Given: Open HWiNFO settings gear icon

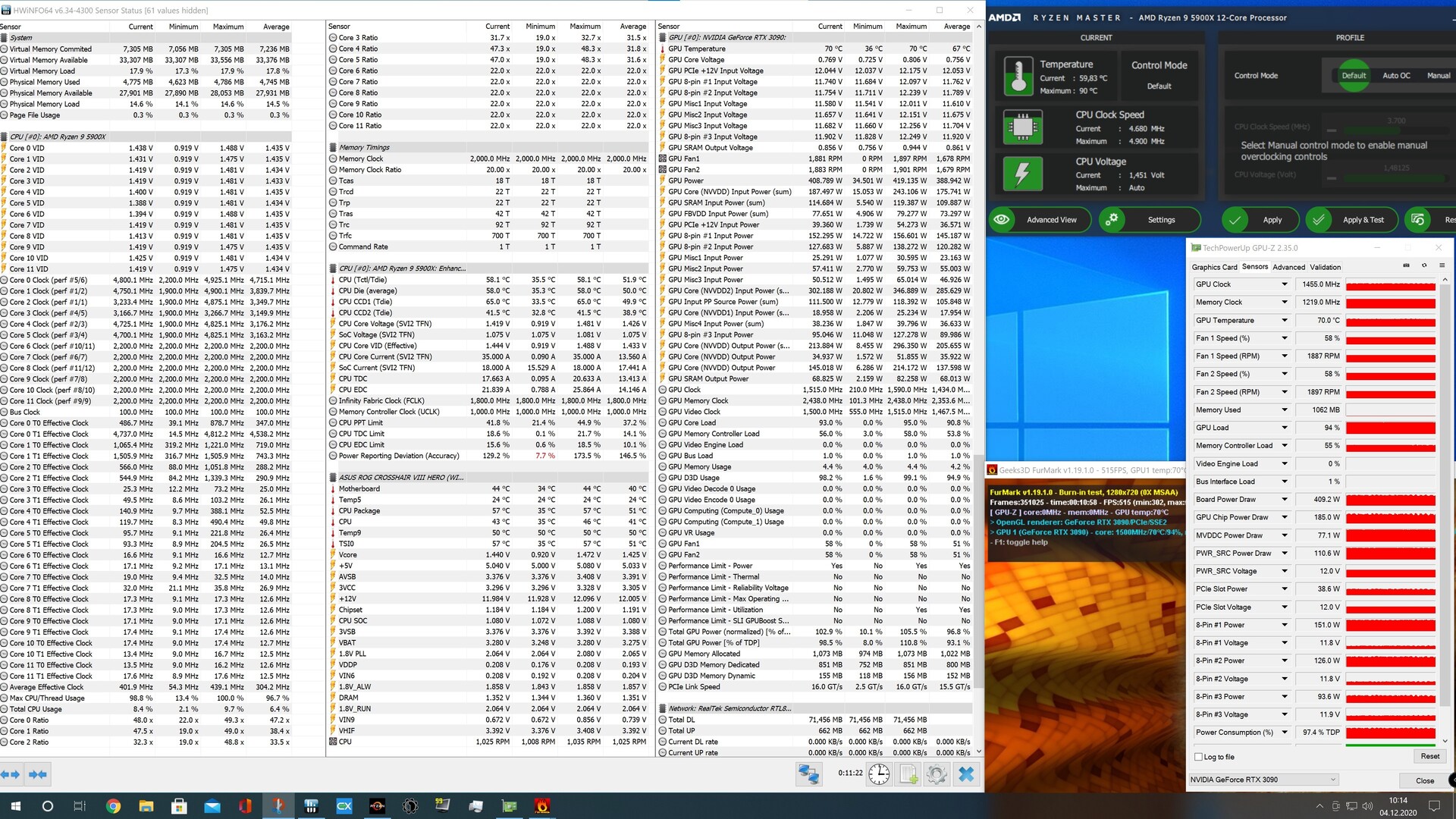Looking at the screenshot, I should click(937, 774).
